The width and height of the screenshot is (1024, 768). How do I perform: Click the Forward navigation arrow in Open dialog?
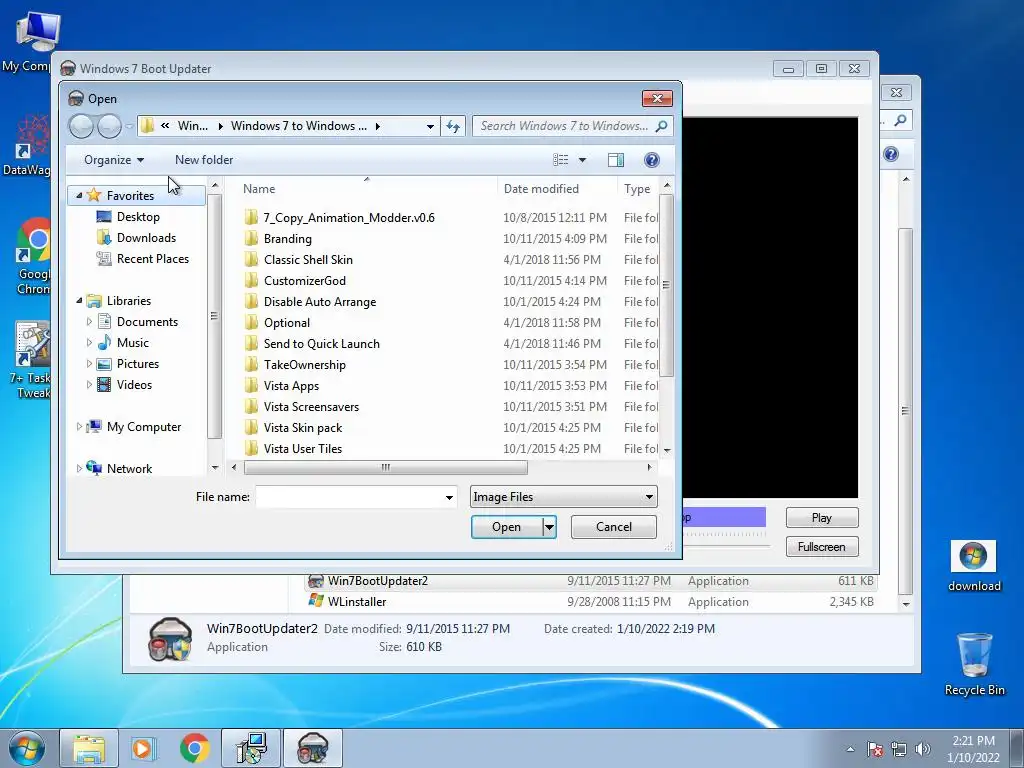110,126
